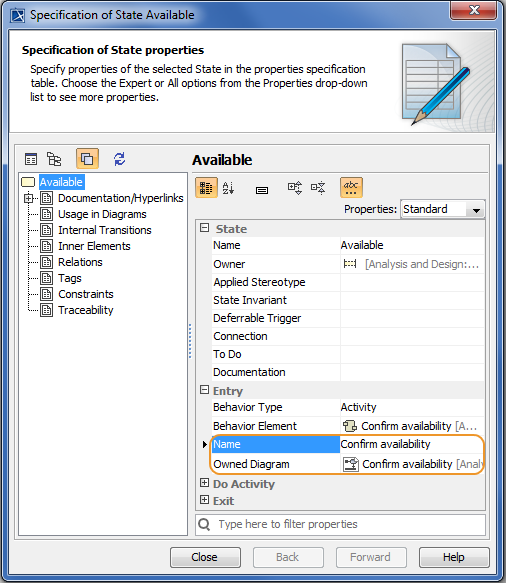Image resolution: width=506 pixels, height=583 pixels.
Task: Click the magnifier icon in filter field
Action: (x=204, y=524)
